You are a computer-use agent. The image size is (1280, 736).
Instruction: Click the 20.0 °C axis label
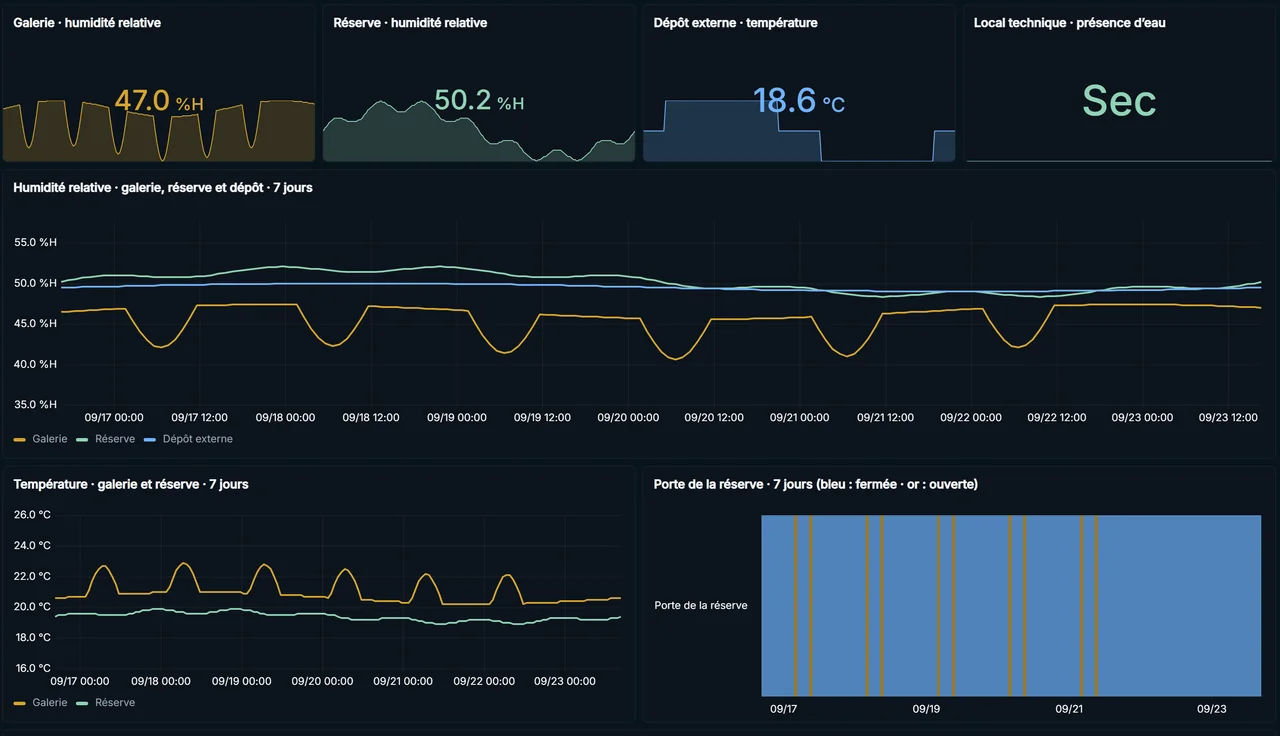pos(32,607)
